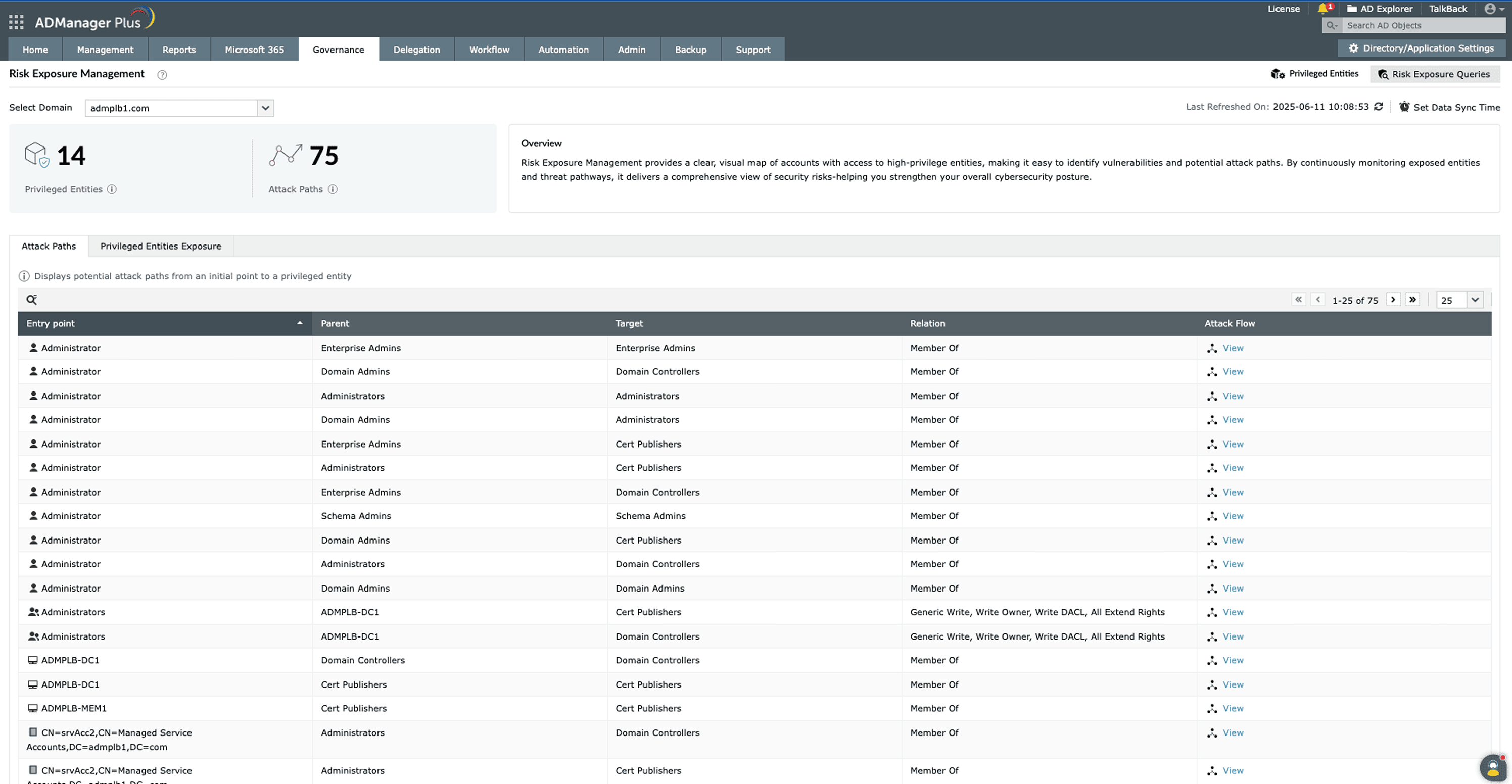View info about the 75 Attack Paths
Viewport: 1512px width, 784px height.
pos(333,189)
